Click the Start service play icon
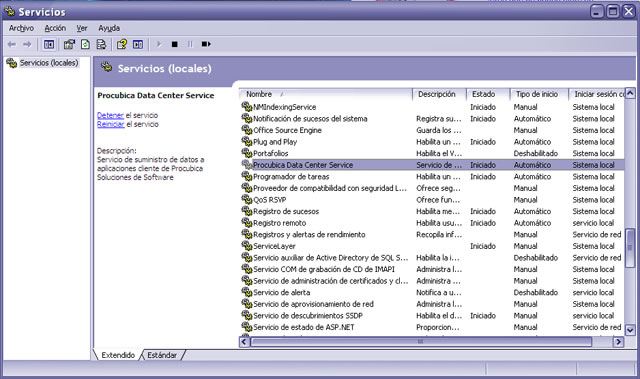The image size is (640, 379). (159, 44)
